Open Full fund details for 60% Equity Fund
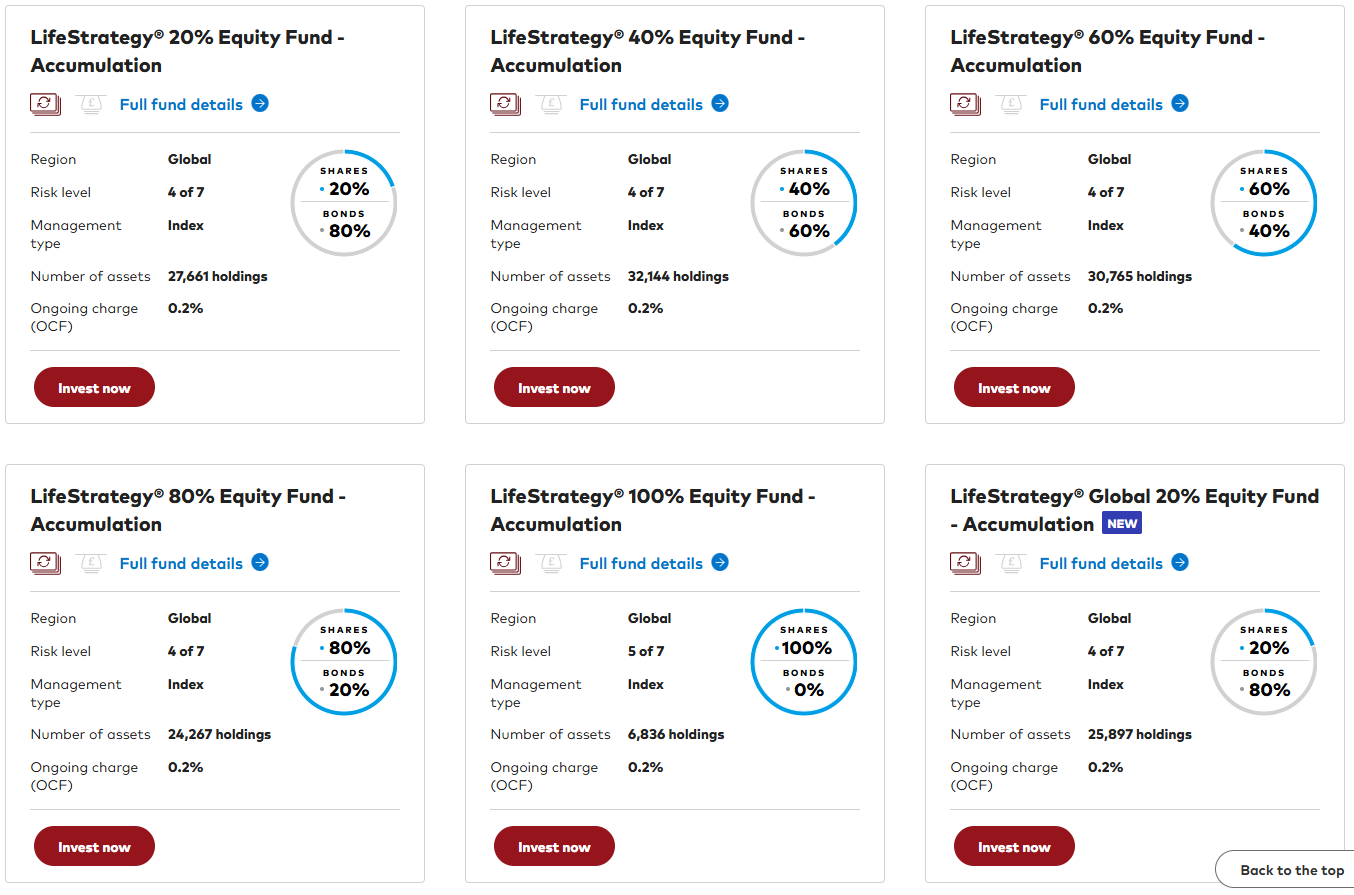This screenshot has width=1354, height=895. (1101, 105)
